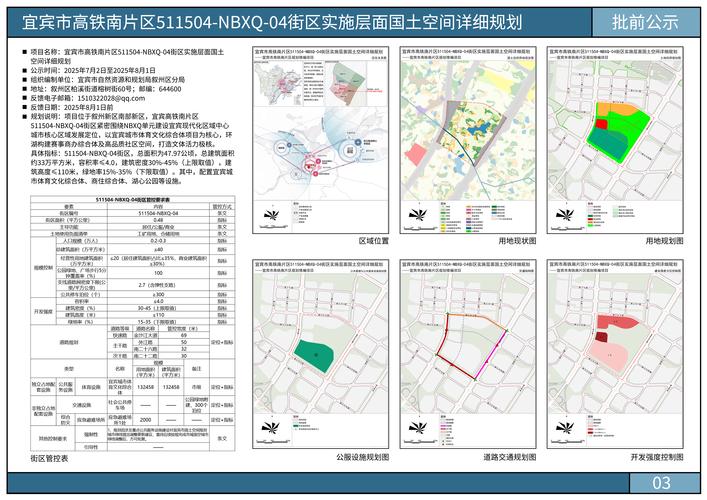Click the caption 街区管控表
This screenshot has width=707, height=500.
coord(49,459)
